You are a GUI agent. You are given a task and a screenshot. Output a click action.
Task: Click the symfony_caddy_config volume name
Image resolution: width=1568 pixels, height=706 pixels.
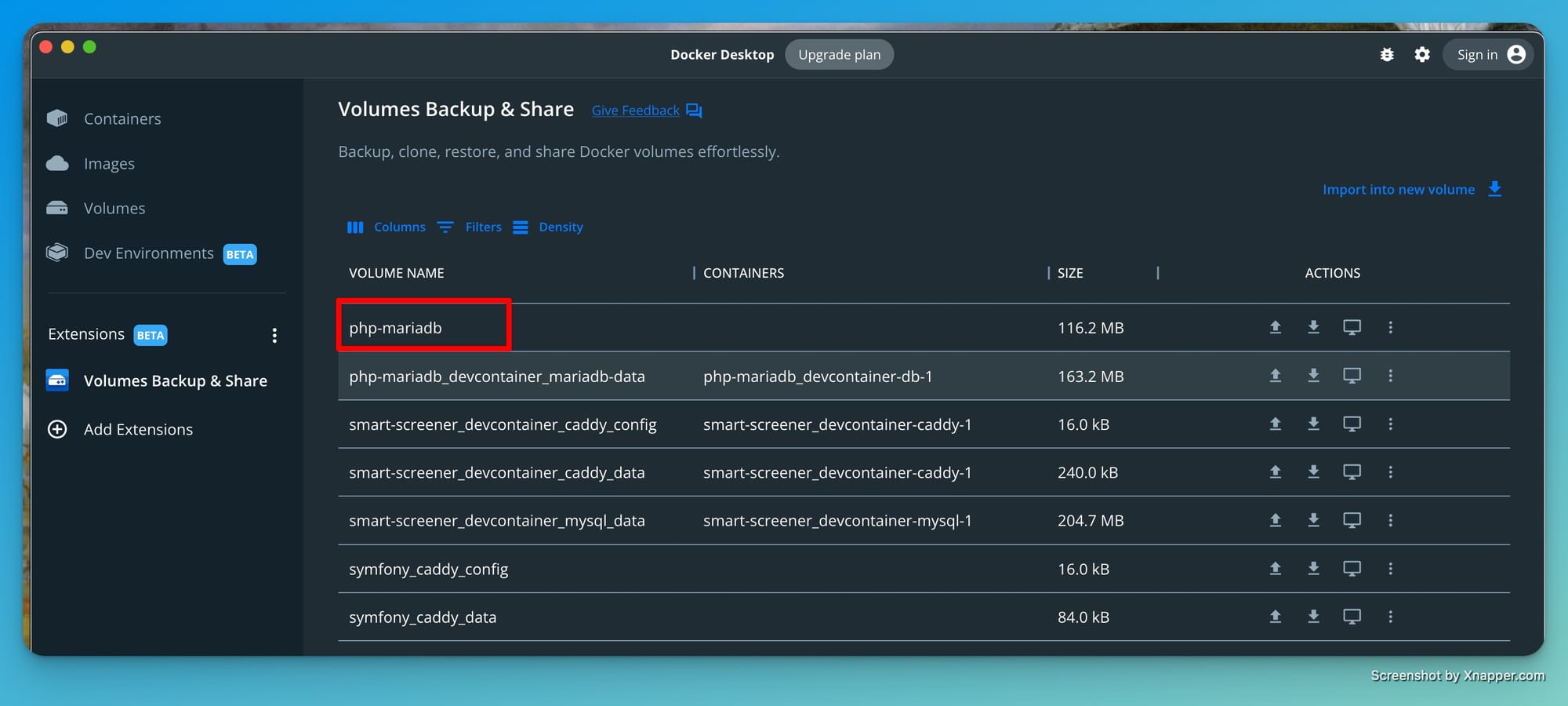coord(428,569)
